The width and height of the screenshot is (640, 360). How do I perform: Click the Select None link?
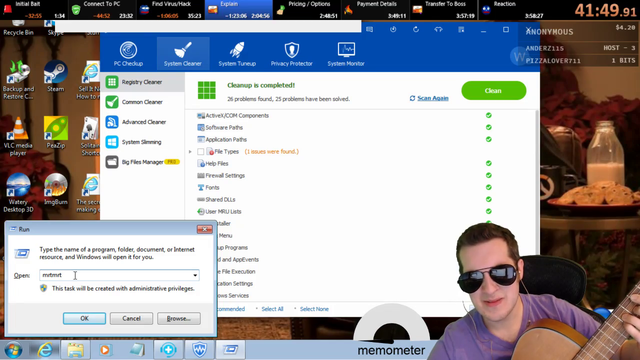click(x=314, y=309)
